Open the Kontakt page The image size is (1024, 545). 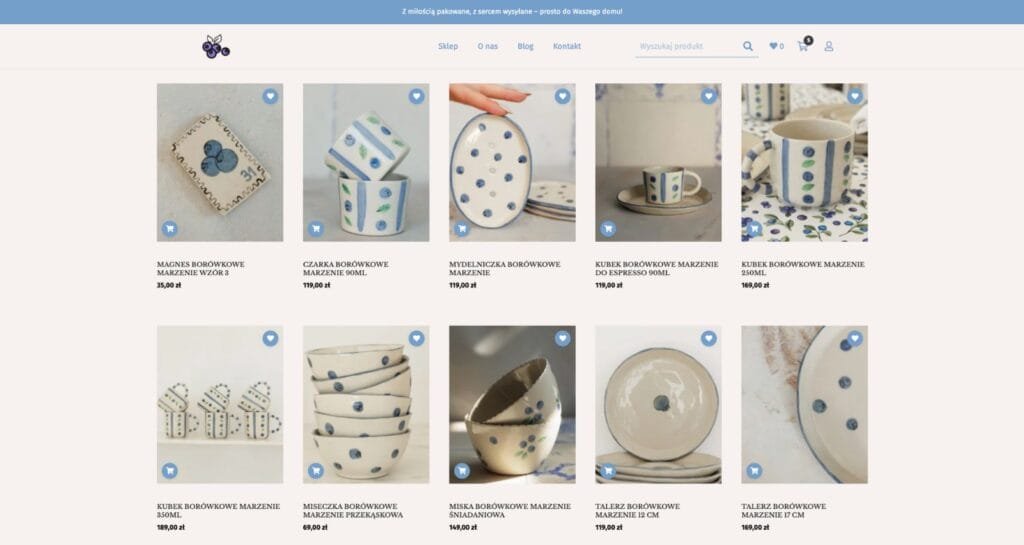[567, 46]
